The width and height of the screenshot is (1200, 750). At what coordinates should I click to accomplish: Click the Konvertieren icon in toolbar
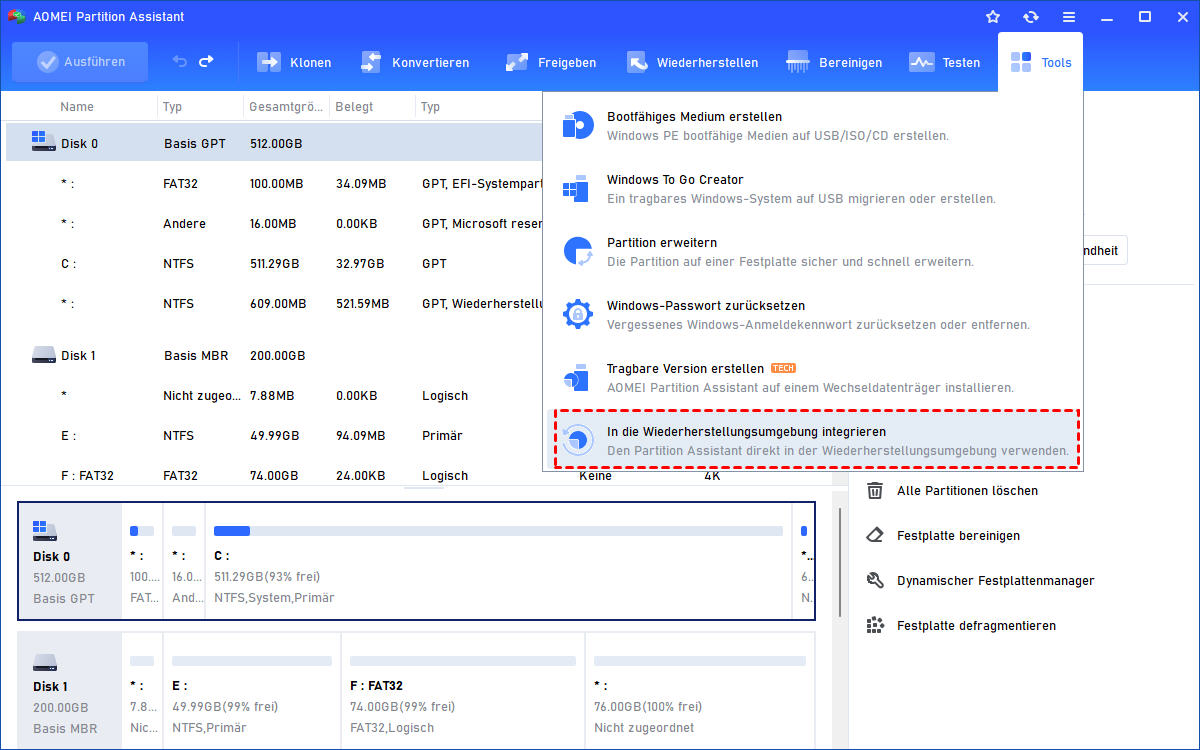pos(371,62)
